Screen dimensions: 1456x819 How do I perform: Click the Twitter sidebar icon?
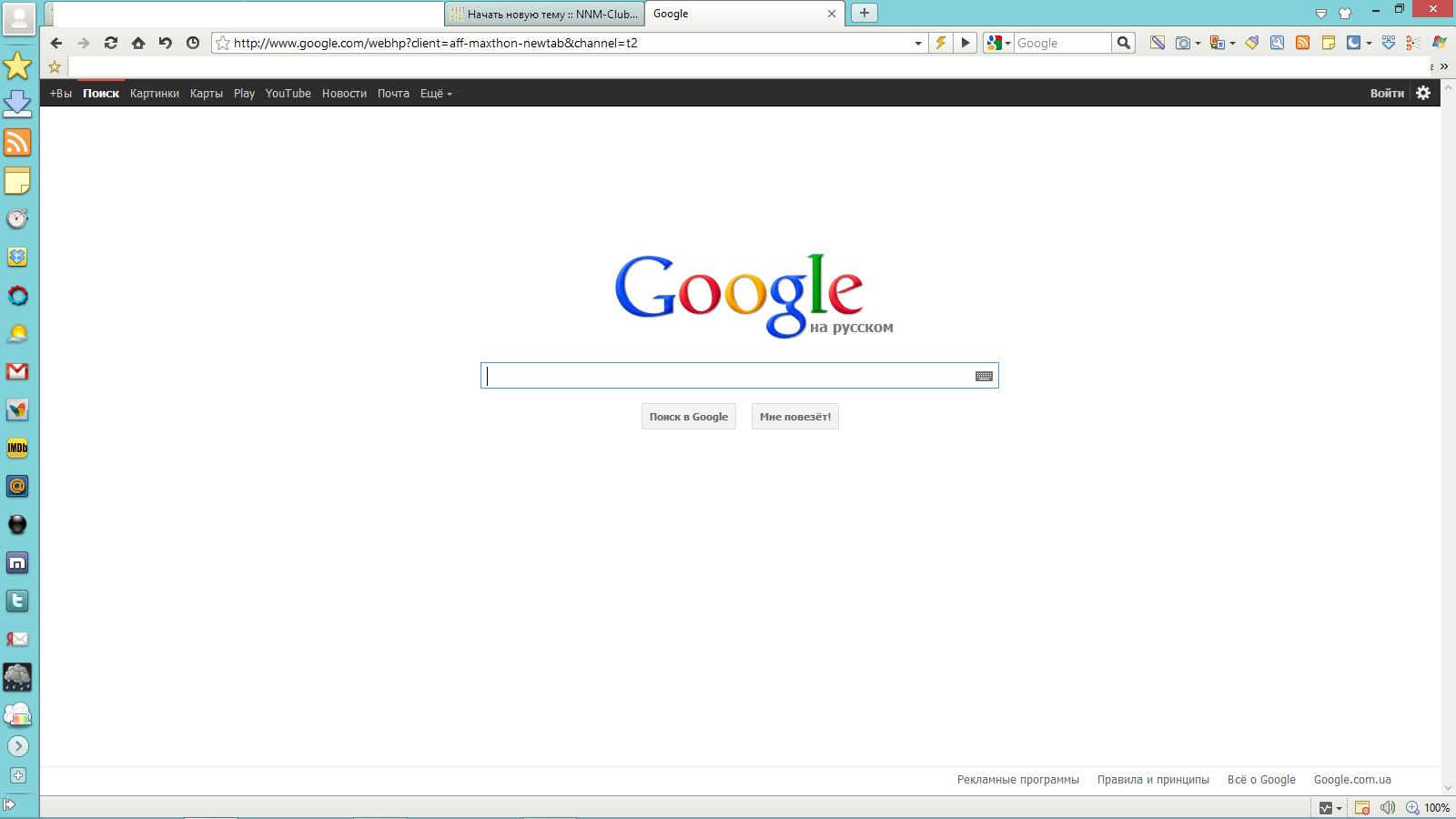(x=17, y=601)
